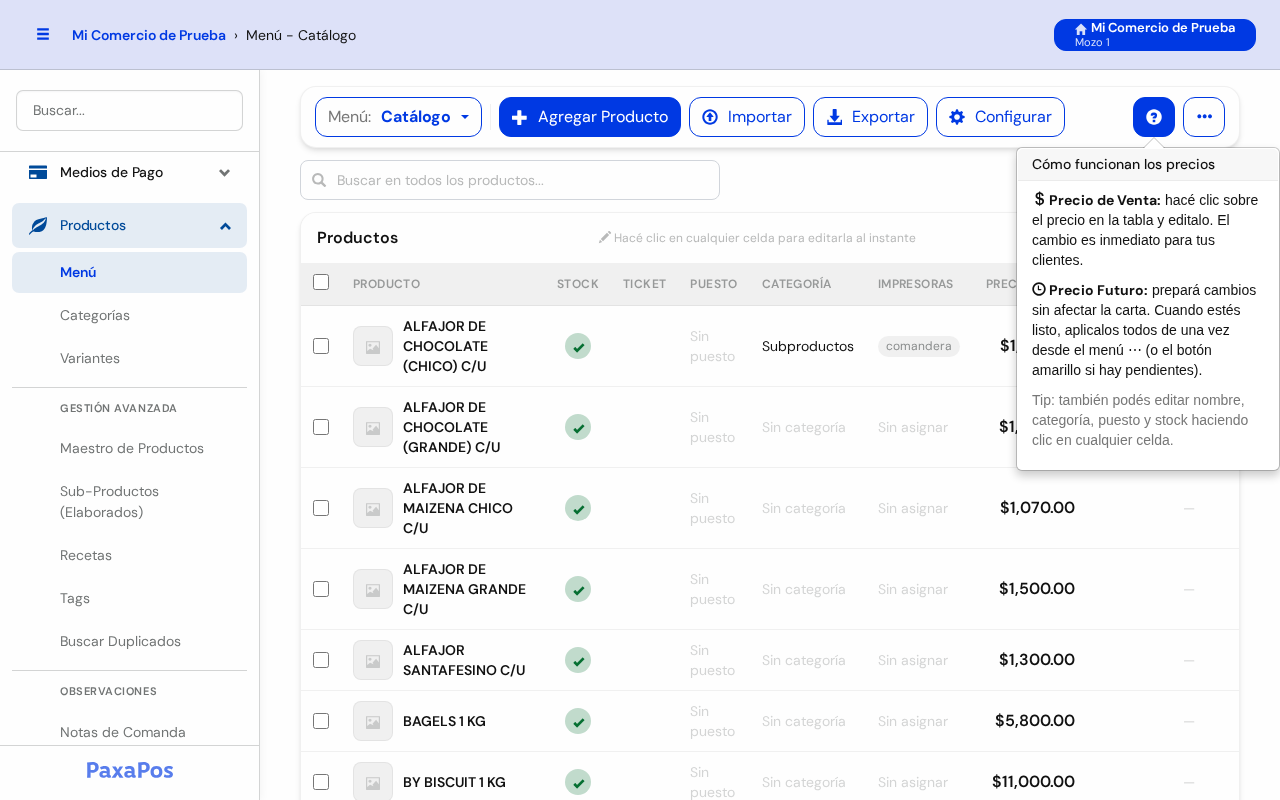
Task: Open Buscar Duplicados in the sidebar
Action: coord(129,641)
